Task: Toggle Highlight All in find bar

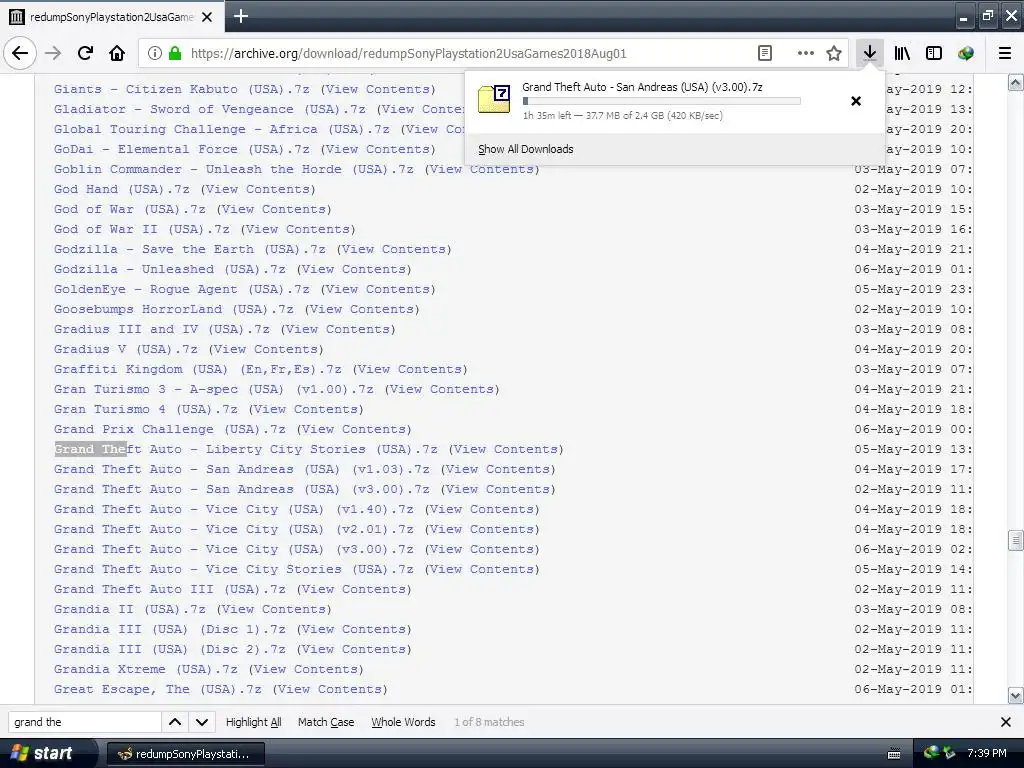Action: point(253,722)
